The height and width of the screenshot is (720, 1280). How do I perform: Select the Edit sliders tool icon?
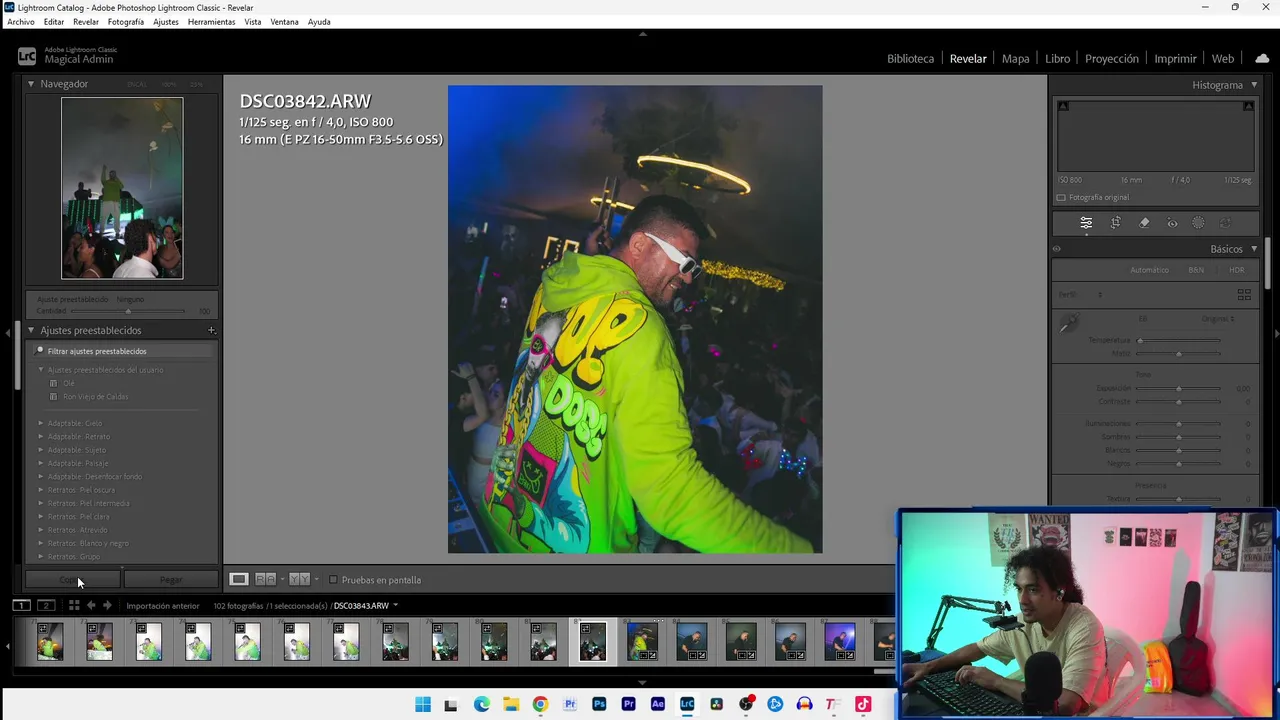[1086, 223]
